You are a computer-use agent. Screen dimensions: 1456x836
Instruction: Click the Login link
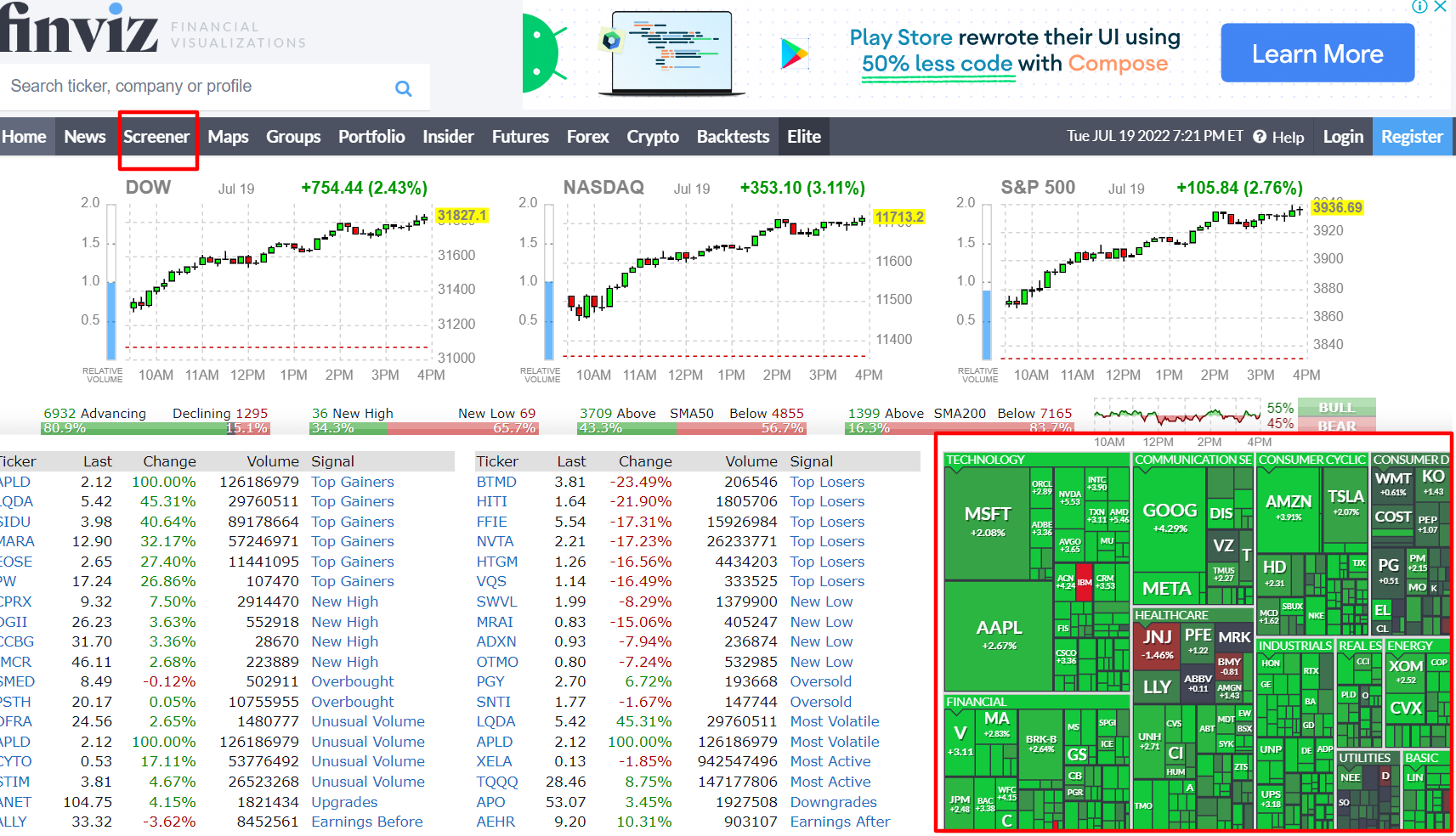click(1343, 137)
